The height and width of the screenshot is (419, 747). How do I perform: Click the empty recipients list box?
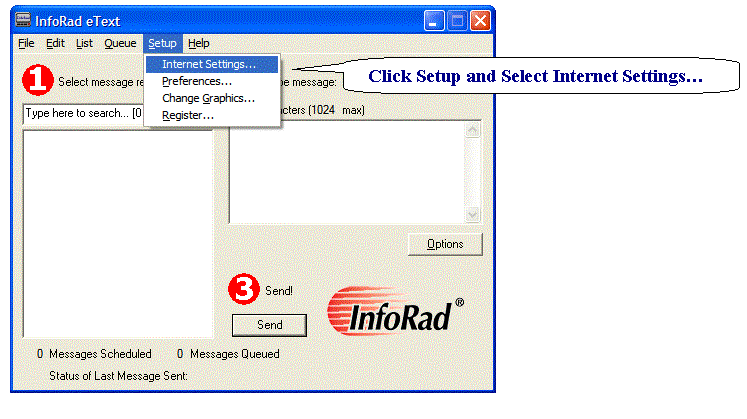(x=118, y=234)
